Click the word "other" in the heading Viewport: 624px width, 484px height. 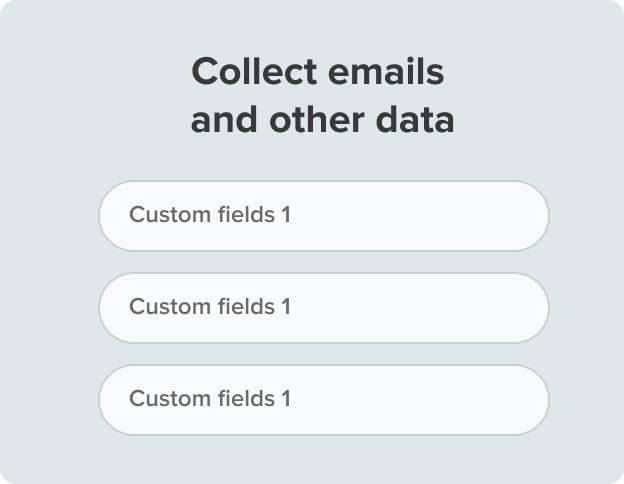(317, 121)
